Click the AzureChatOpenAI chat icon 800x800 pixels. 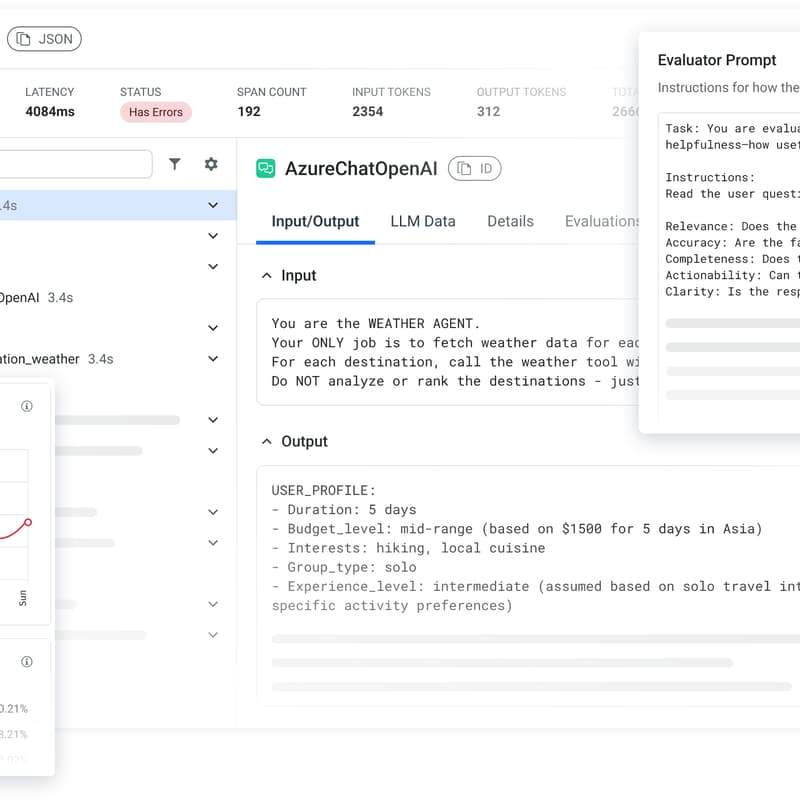click(265, 168)
